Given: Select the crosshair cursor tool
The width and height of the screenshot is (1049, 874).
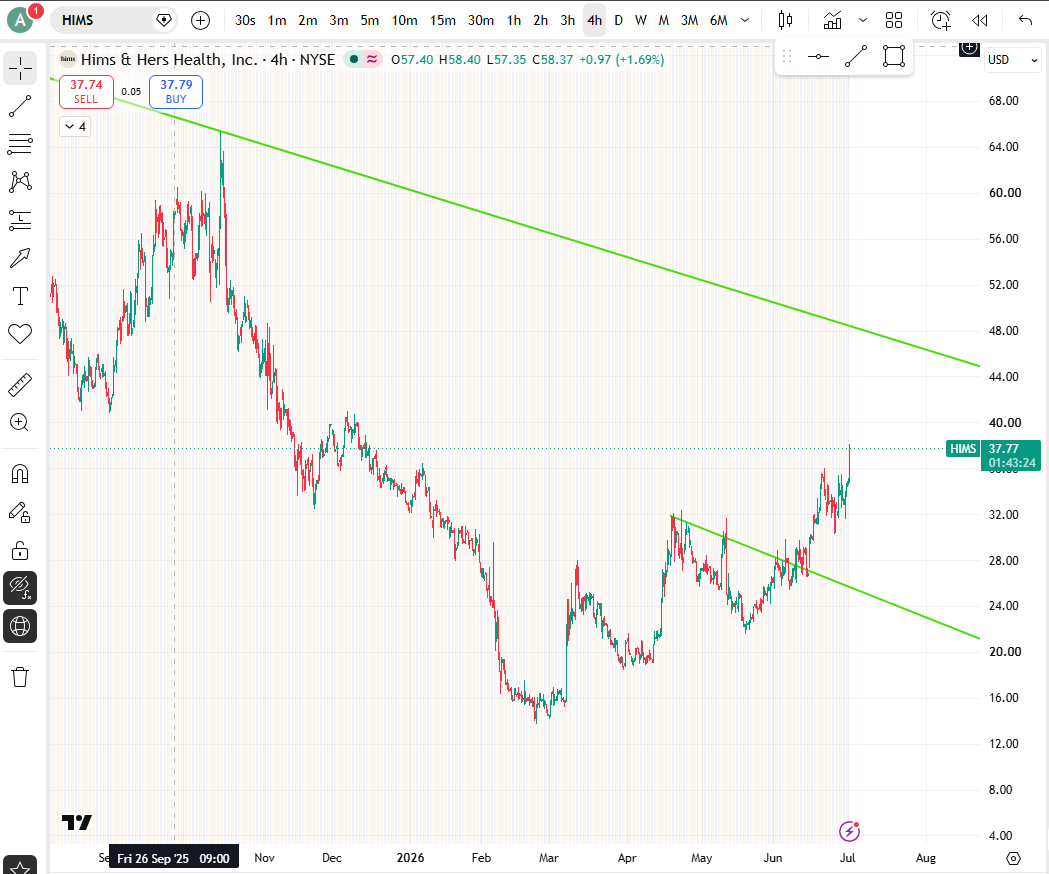Looking at the screenshot, I should click(20, 68).
